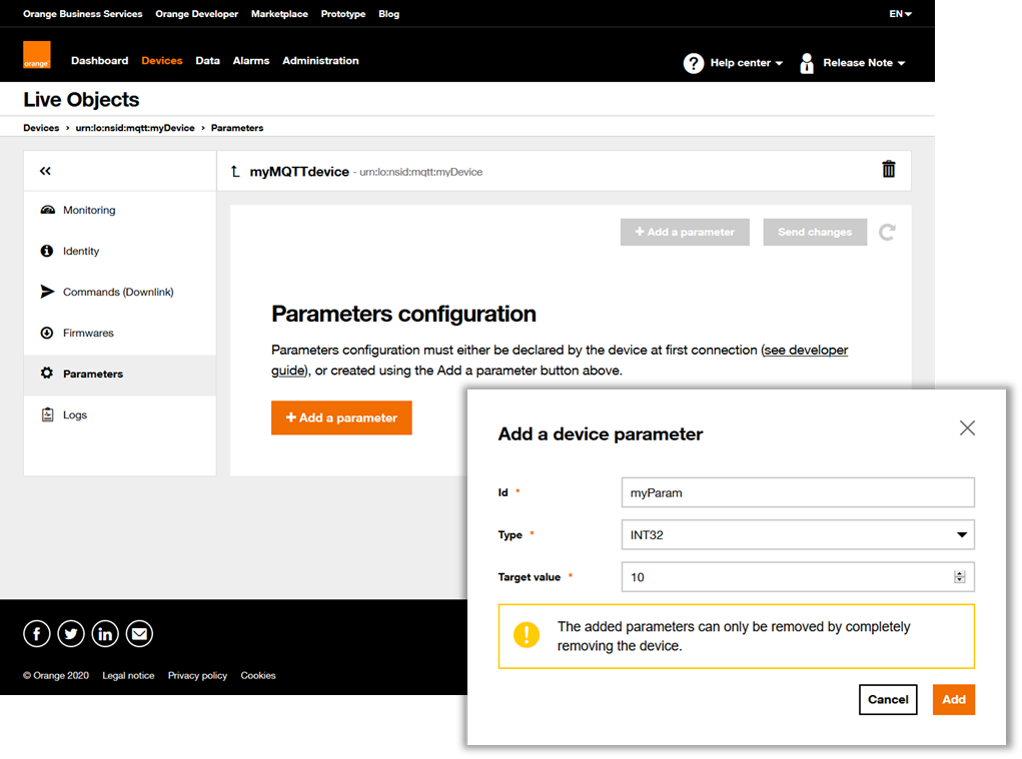Select Logs in the sidebar
The width and height of the screenshot is (1022, 759).
[120, 415]
